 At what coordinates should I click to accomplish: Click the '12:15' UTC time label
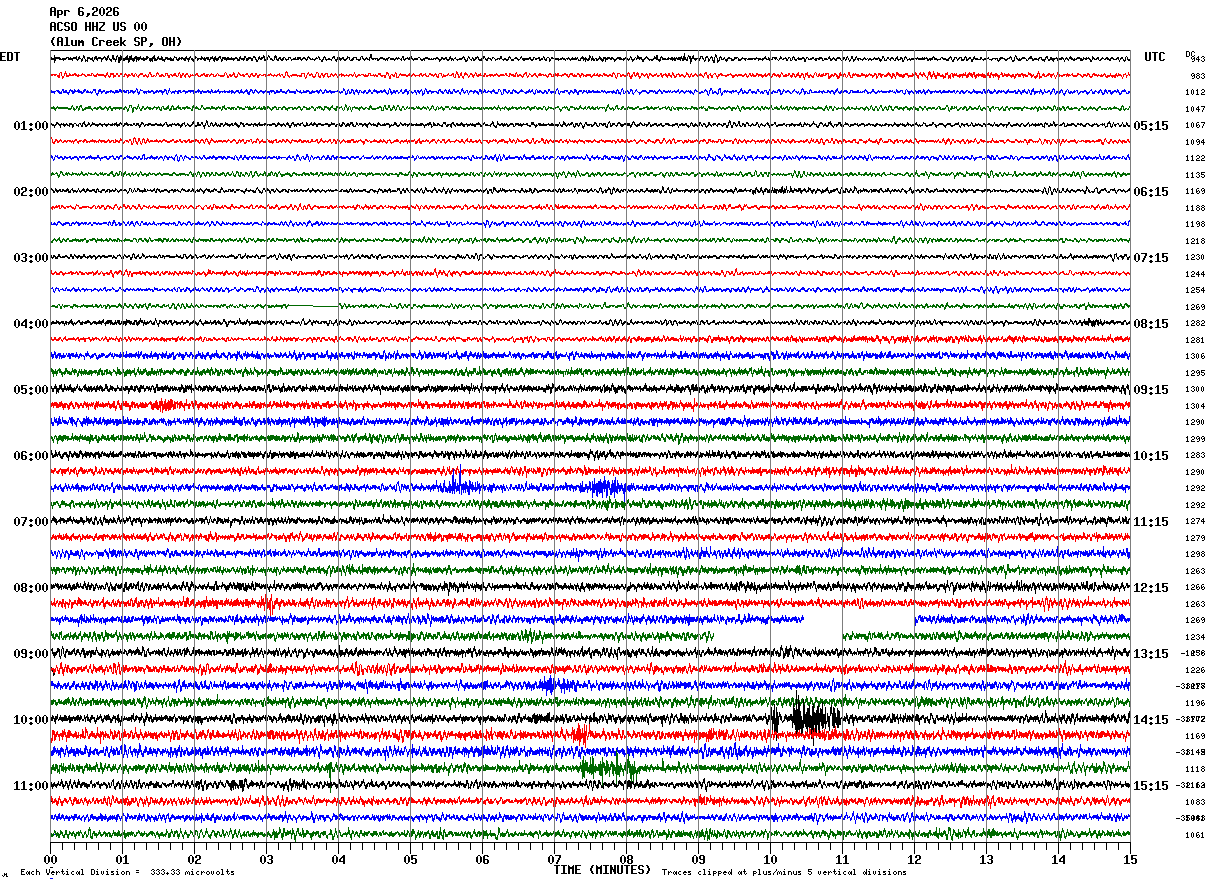pos(1151,588)
